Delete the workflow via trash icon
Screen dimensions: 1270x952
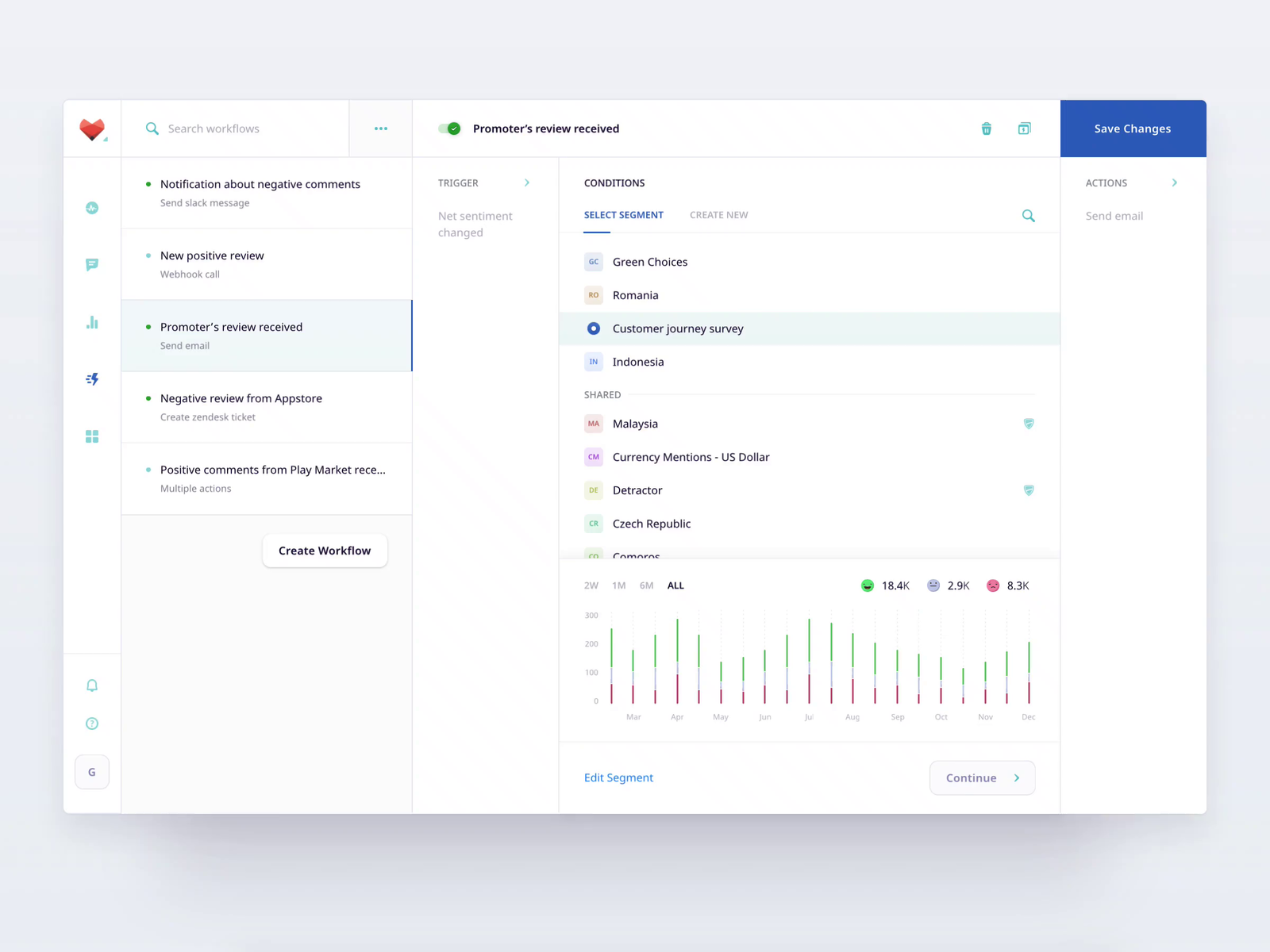click(x=987, y=128)
